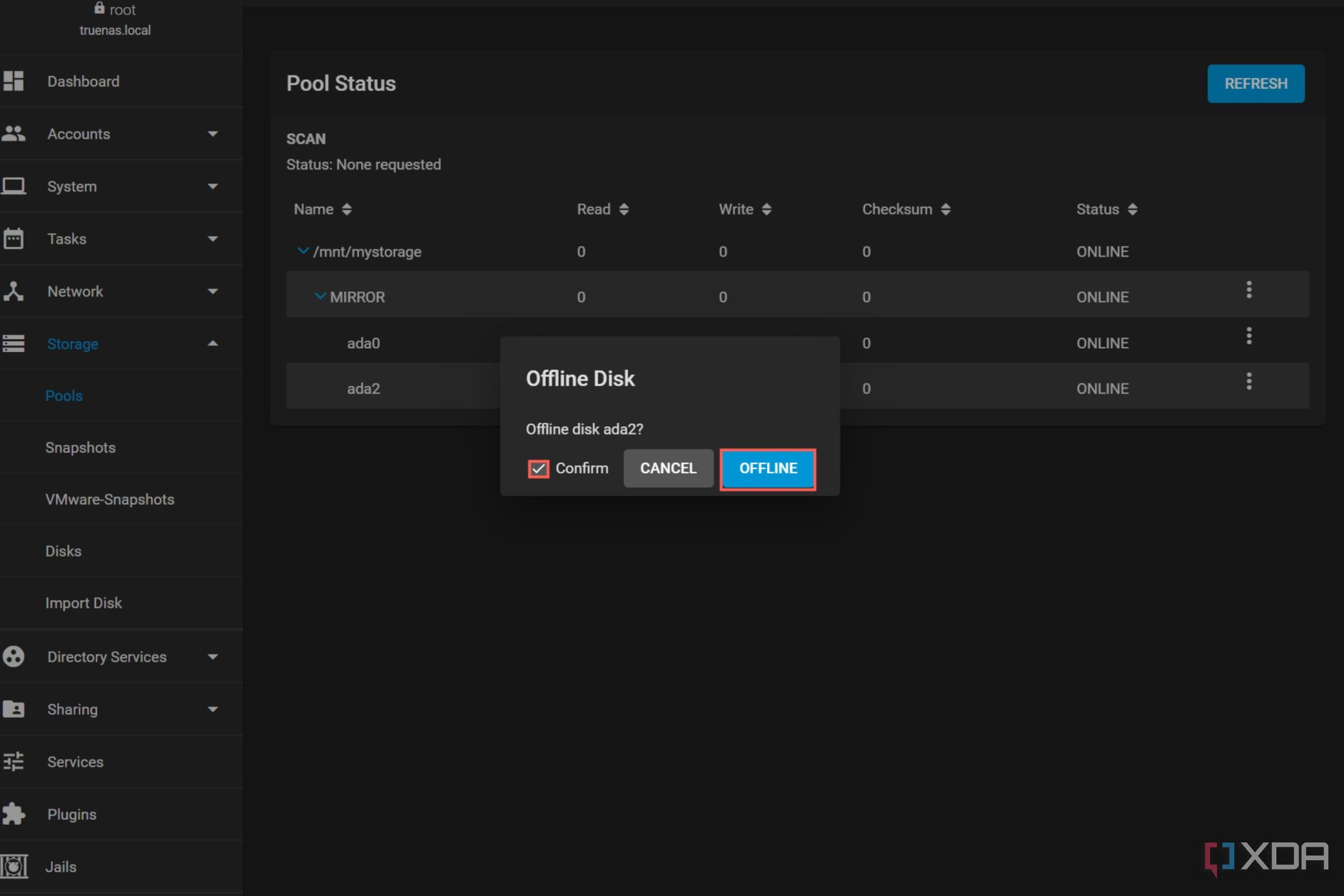Viewport: 1344px width, 896px height.
Task: Expand the System menu arrow
Action: click(x=212, y=186)
